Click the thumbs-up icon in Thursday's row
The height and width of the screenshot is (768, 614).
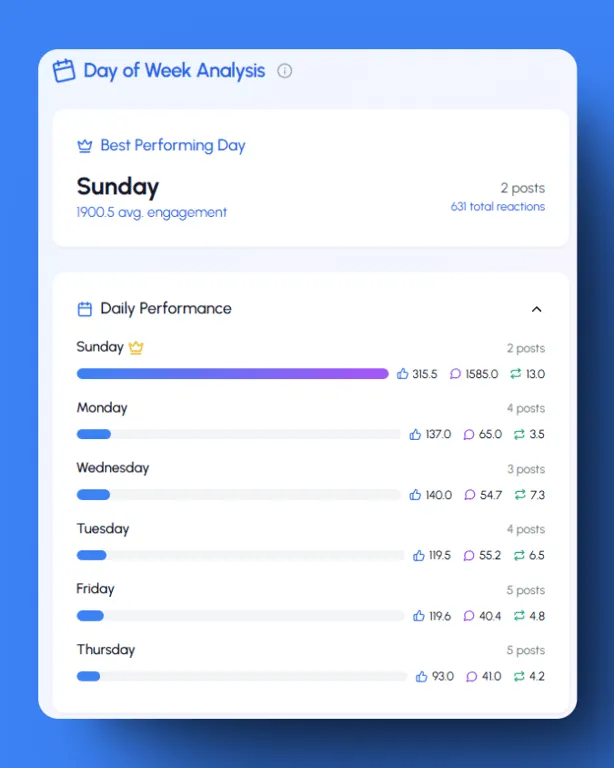[422, 677]
